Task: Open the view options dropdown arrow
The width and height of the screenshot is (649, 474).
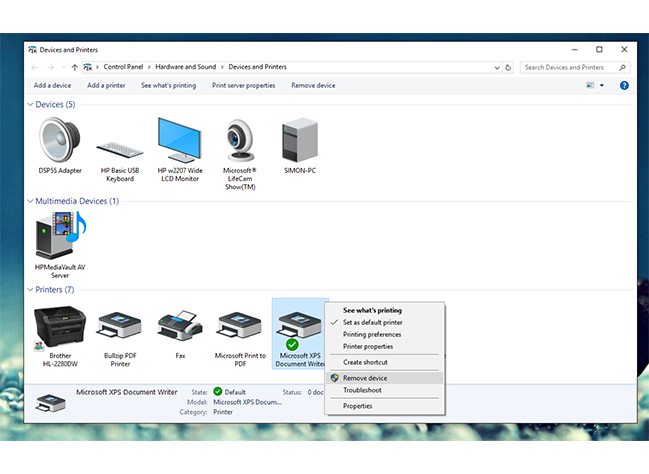Action: tap(602, 85)
